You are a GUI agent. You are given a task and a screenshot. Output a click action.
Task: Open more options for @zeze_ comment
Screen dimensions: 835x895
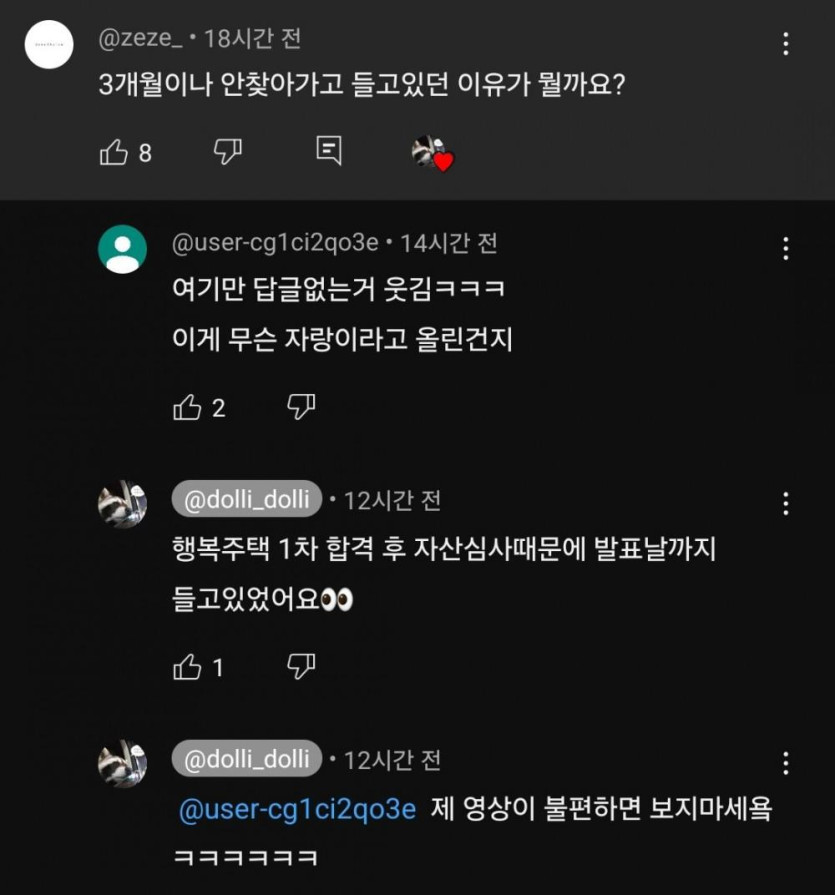click(x=786, y=44)
